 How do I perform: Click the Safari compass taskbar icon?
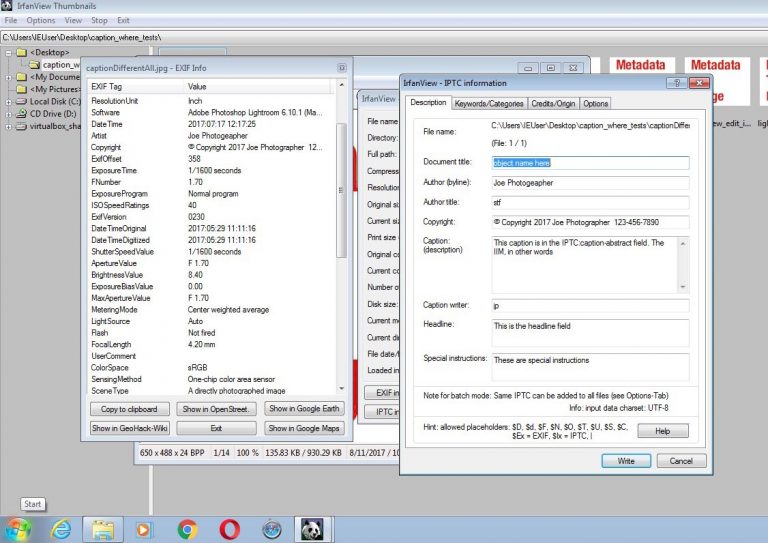[271, 528]
